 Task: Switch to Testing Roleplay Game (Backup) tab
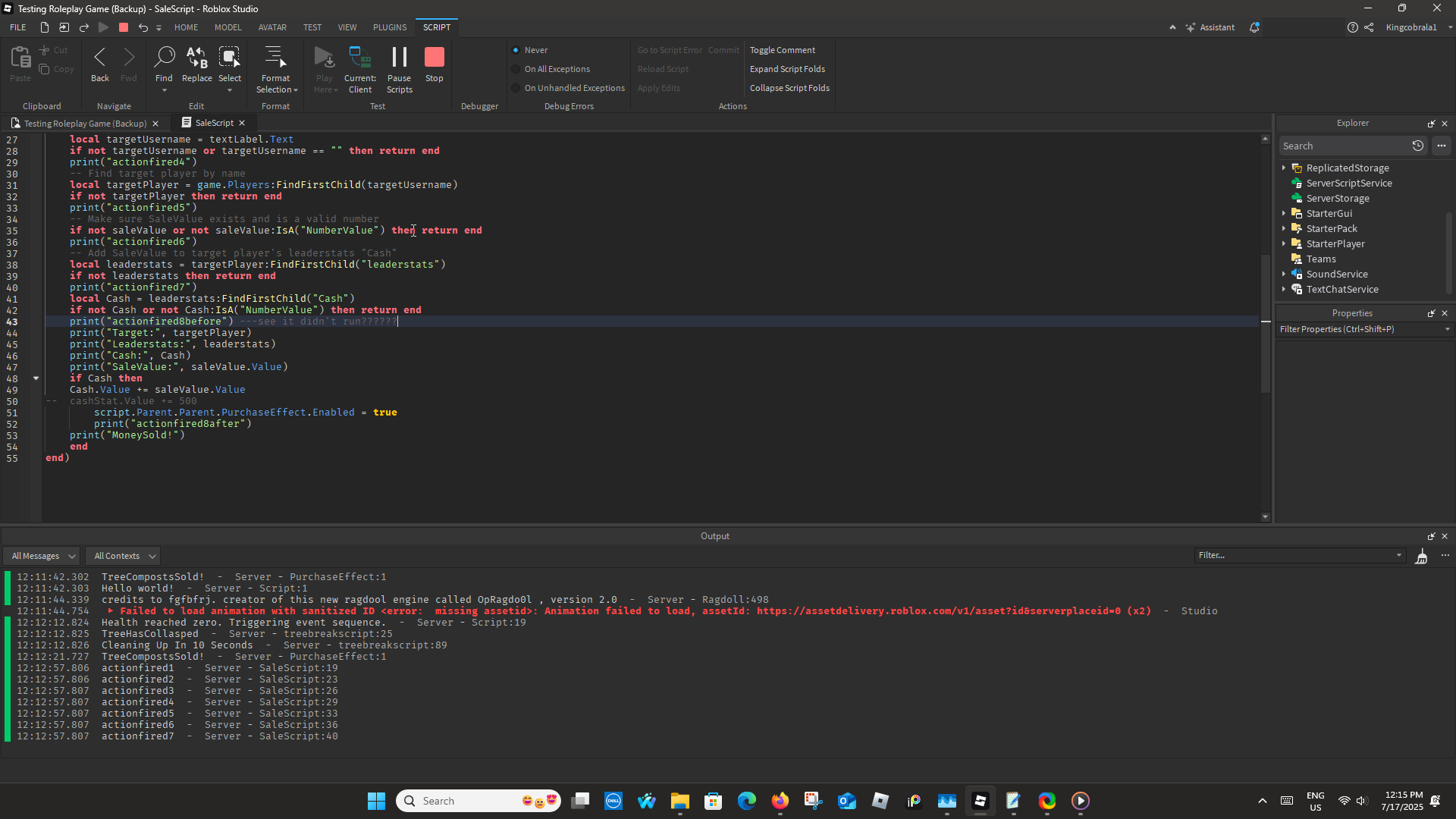84,124
